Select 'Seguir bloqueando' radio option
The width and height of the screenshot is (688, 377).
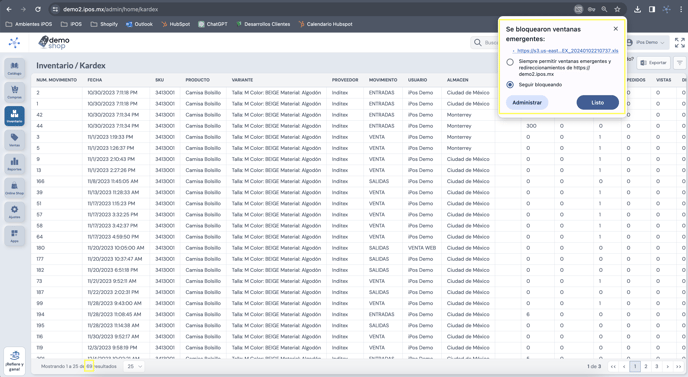510,84
